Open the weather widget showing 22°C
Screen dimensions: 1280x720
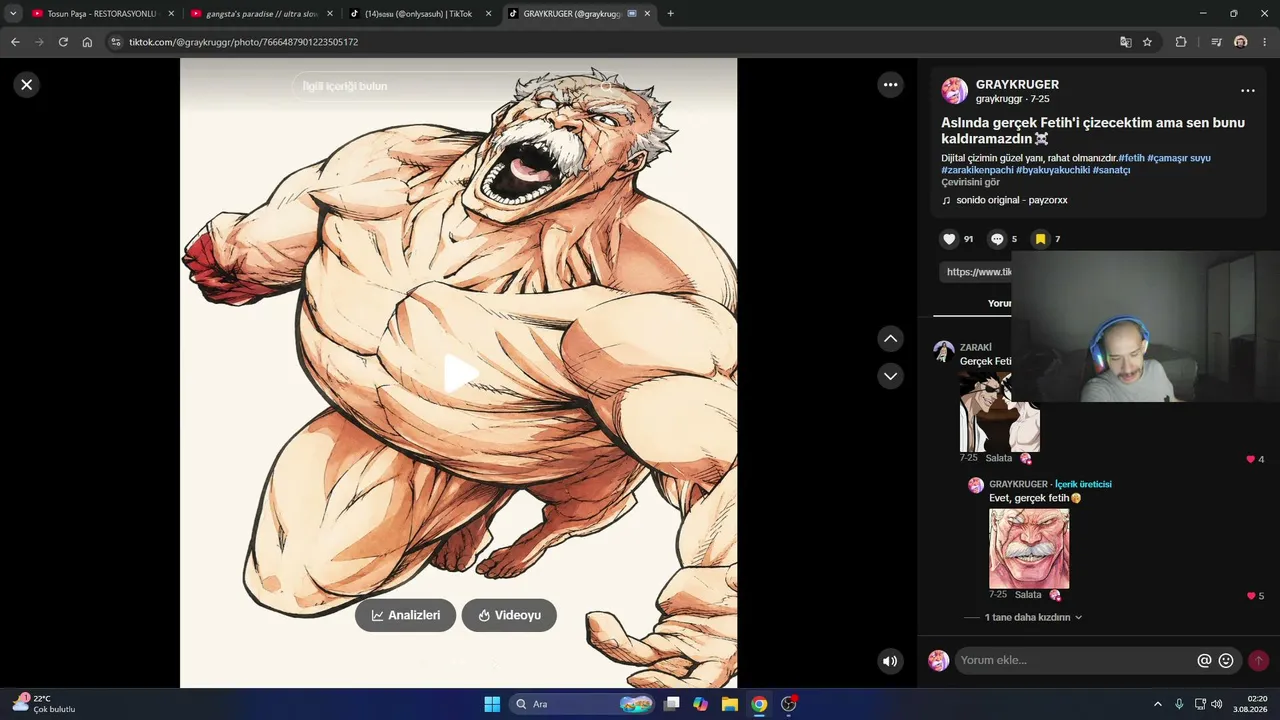point(44,704)
